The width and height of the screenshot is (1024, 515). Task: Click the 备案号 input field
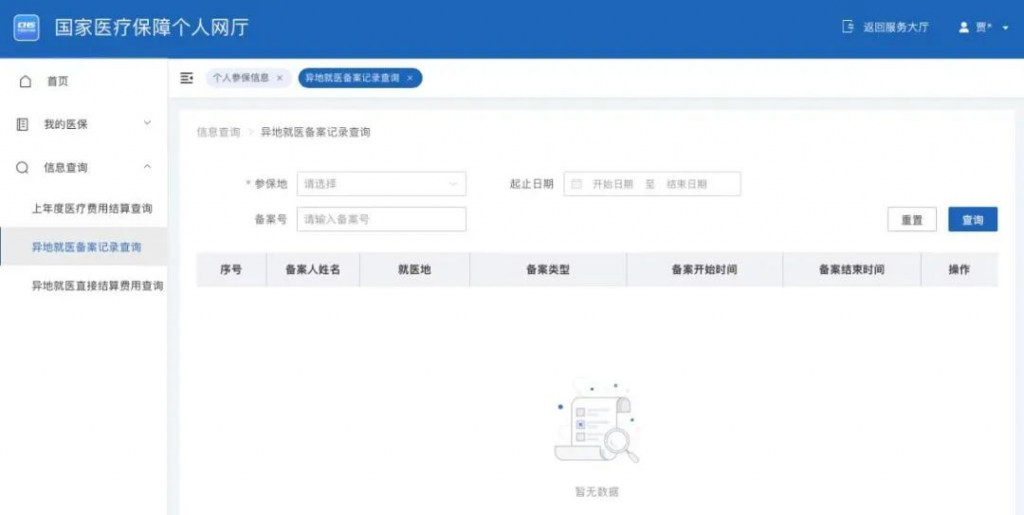tap(381, 219)
